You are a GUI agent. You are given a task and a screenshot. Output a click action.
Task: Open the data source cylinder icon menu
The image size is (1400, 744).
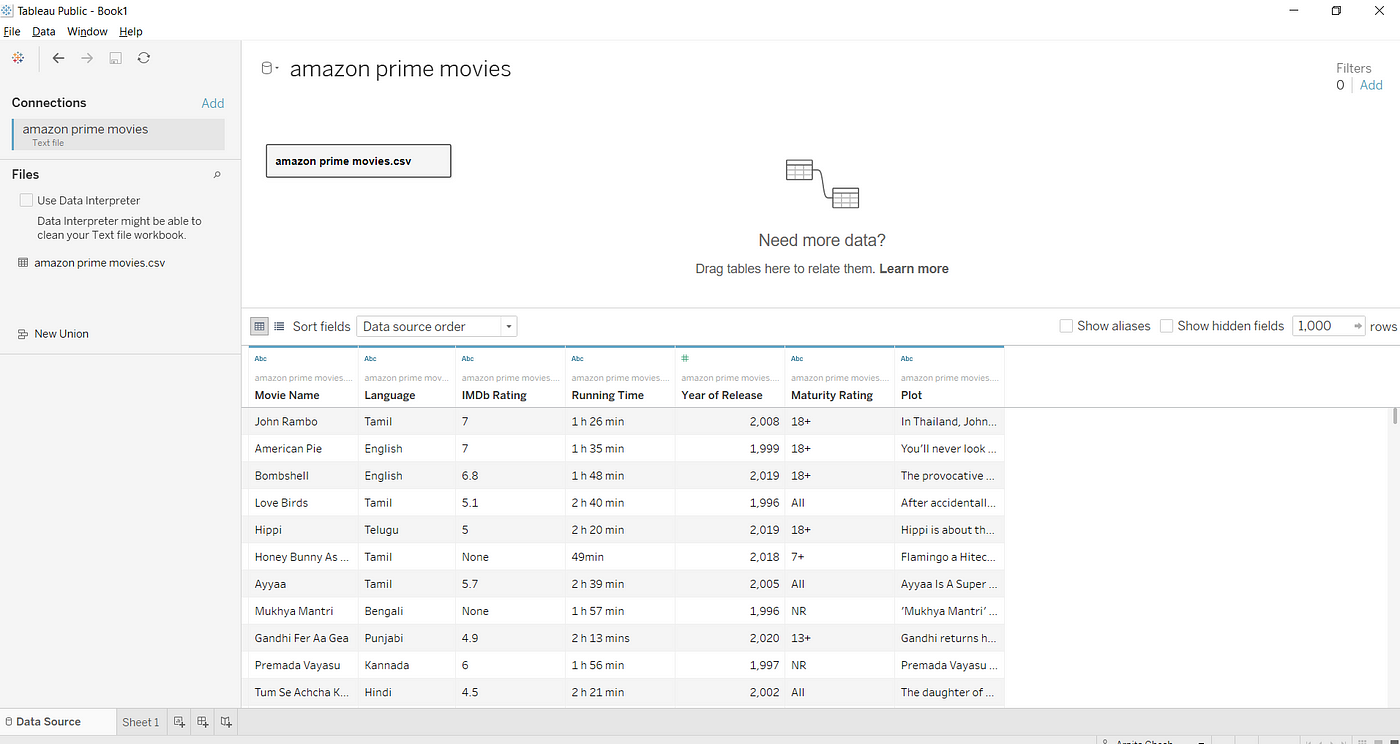pos(269,69)
